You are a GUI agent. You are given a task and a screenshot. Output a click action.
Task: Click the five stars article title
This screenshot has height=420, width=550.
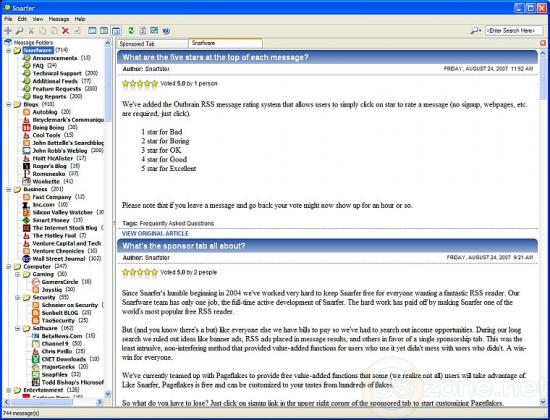[215, 57]
